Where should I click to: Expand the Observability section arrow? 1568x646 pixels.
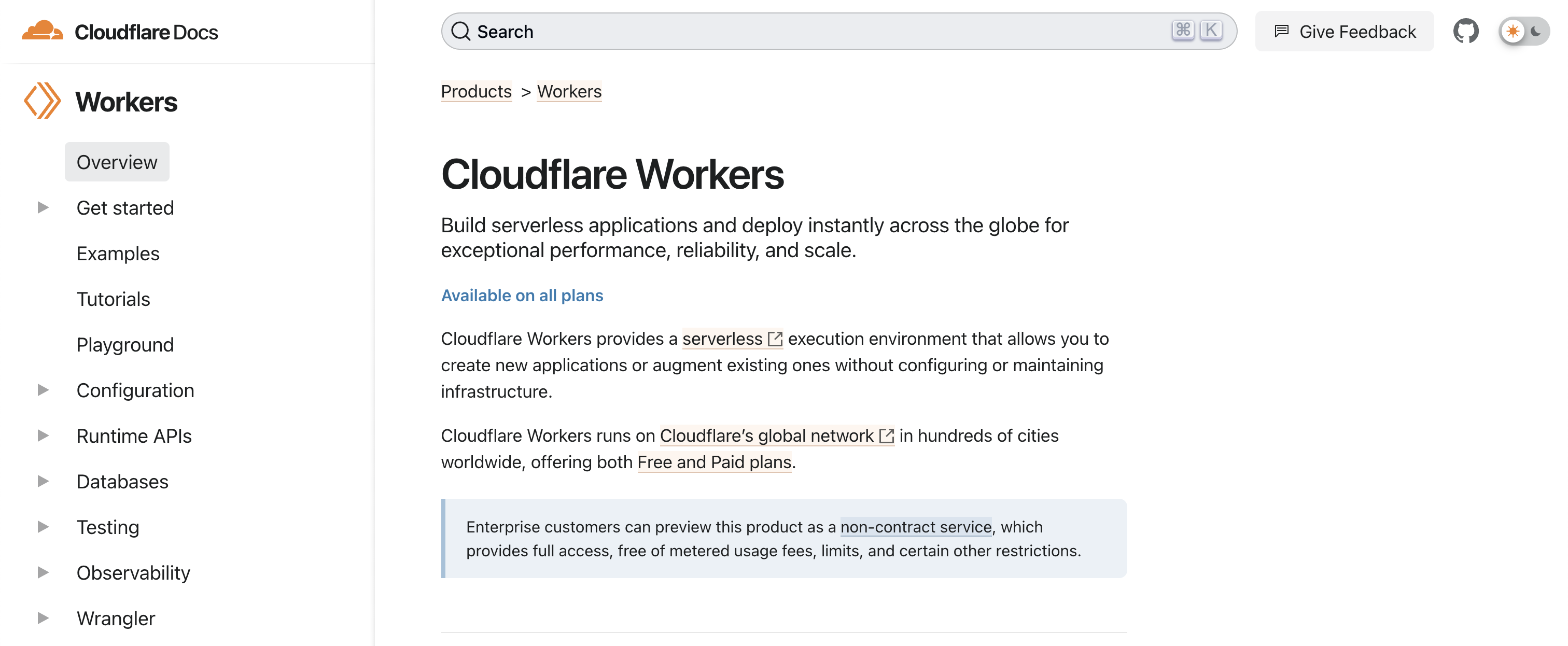click(43, 573)
